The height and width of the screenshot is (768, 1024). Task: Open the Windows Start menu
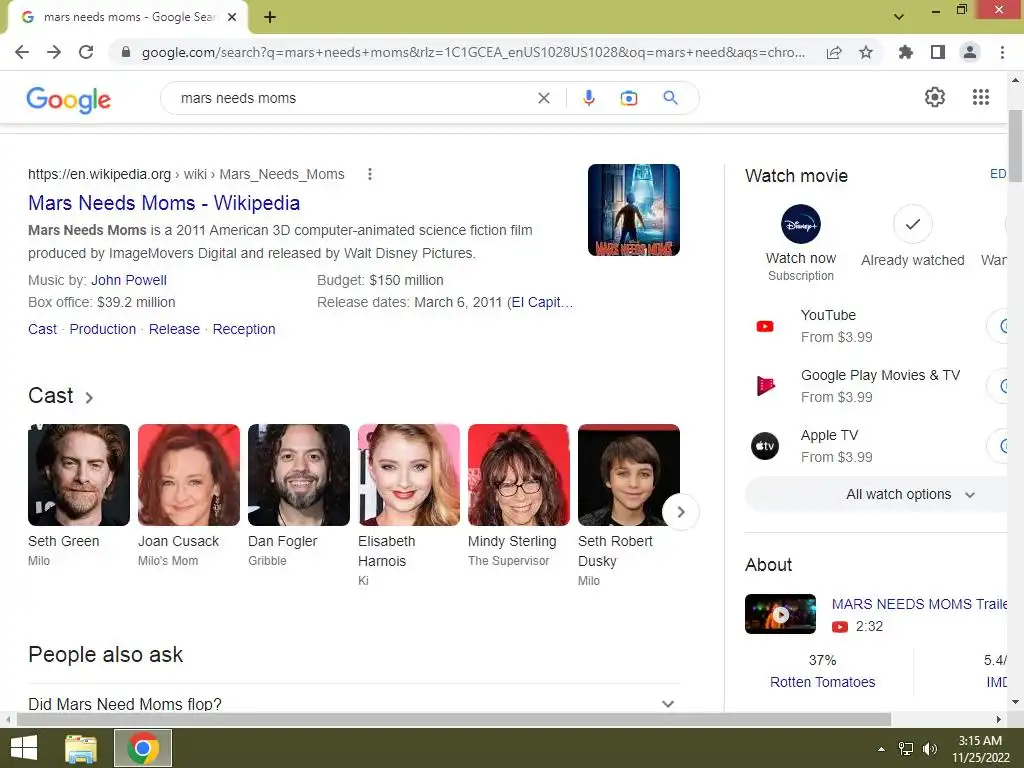pyautogui.click(x=24, y=748)
